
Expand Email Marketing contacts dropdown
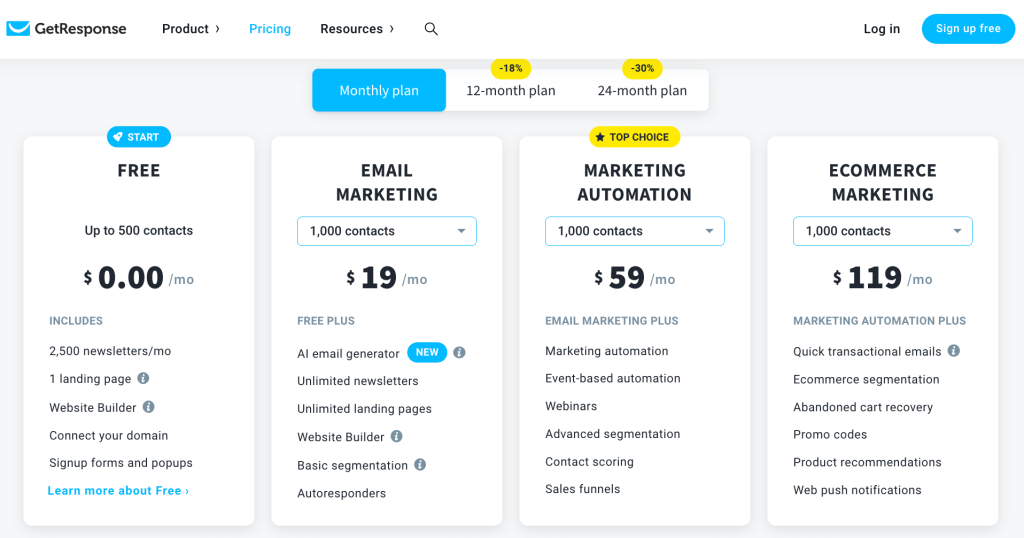click(x=387, y=231)
